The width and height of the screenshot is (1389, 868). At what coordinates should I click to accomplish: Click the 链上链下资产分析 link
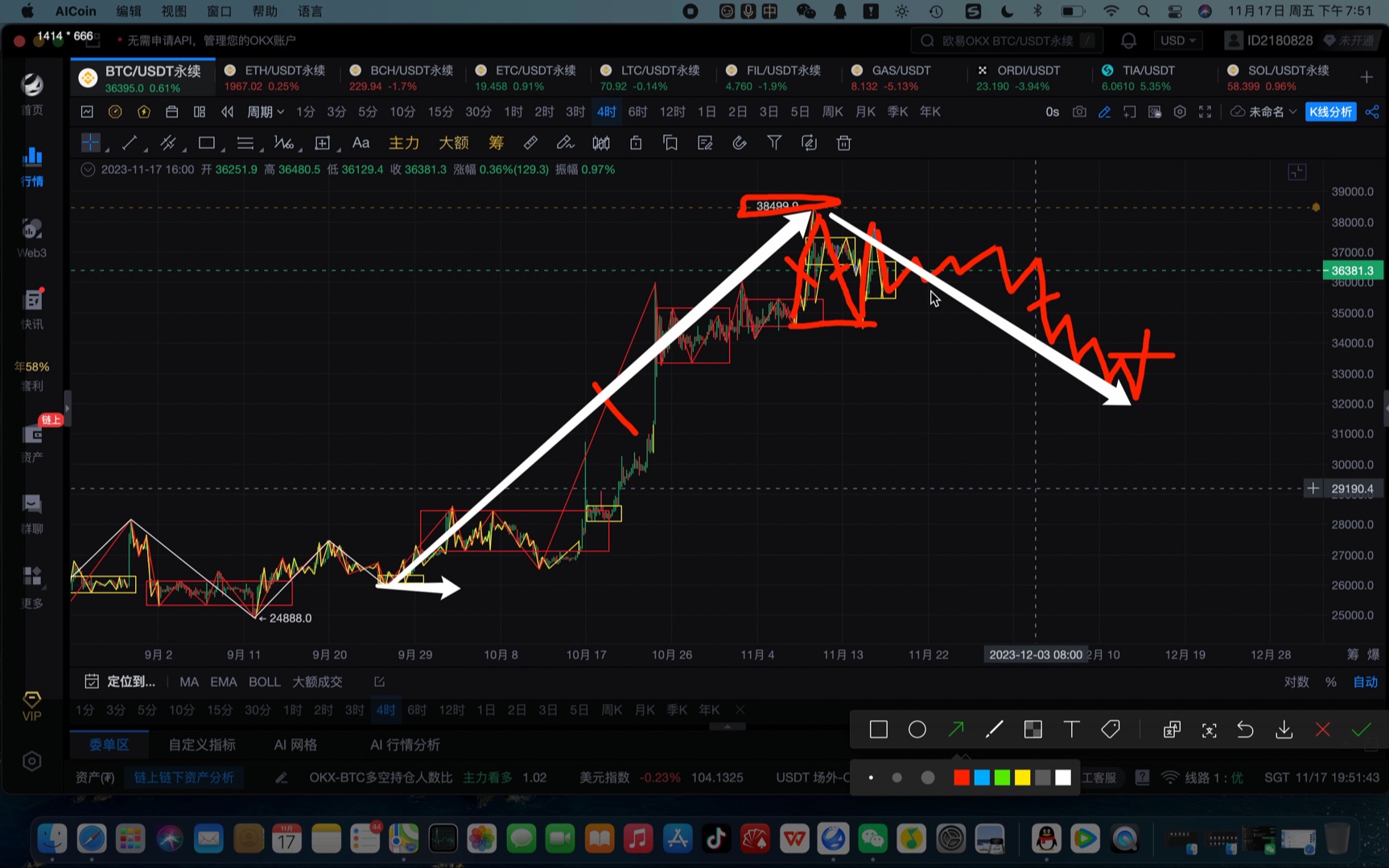183,777
